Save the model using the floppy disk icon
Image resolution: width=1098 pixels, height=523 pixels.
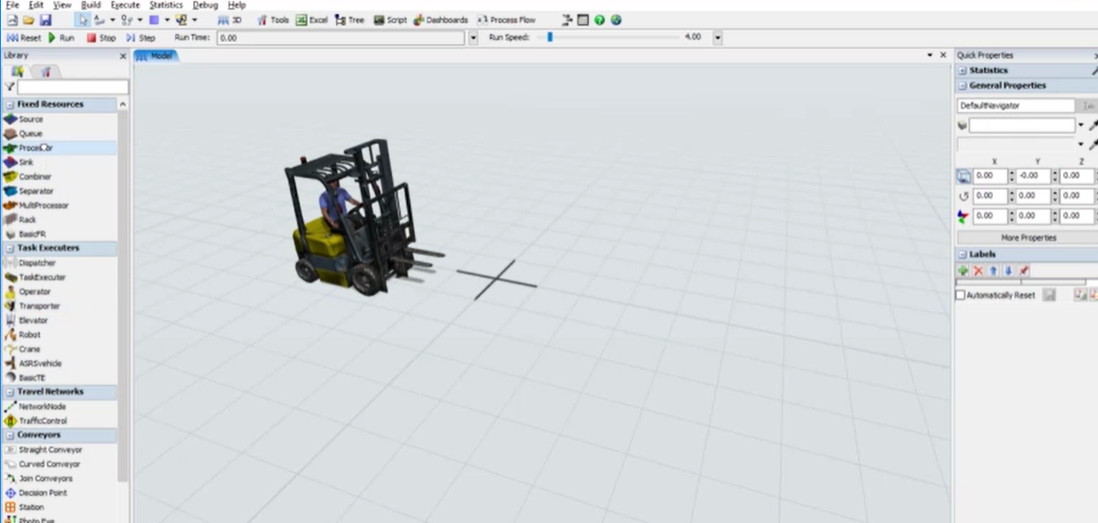(x=45, y=20)
